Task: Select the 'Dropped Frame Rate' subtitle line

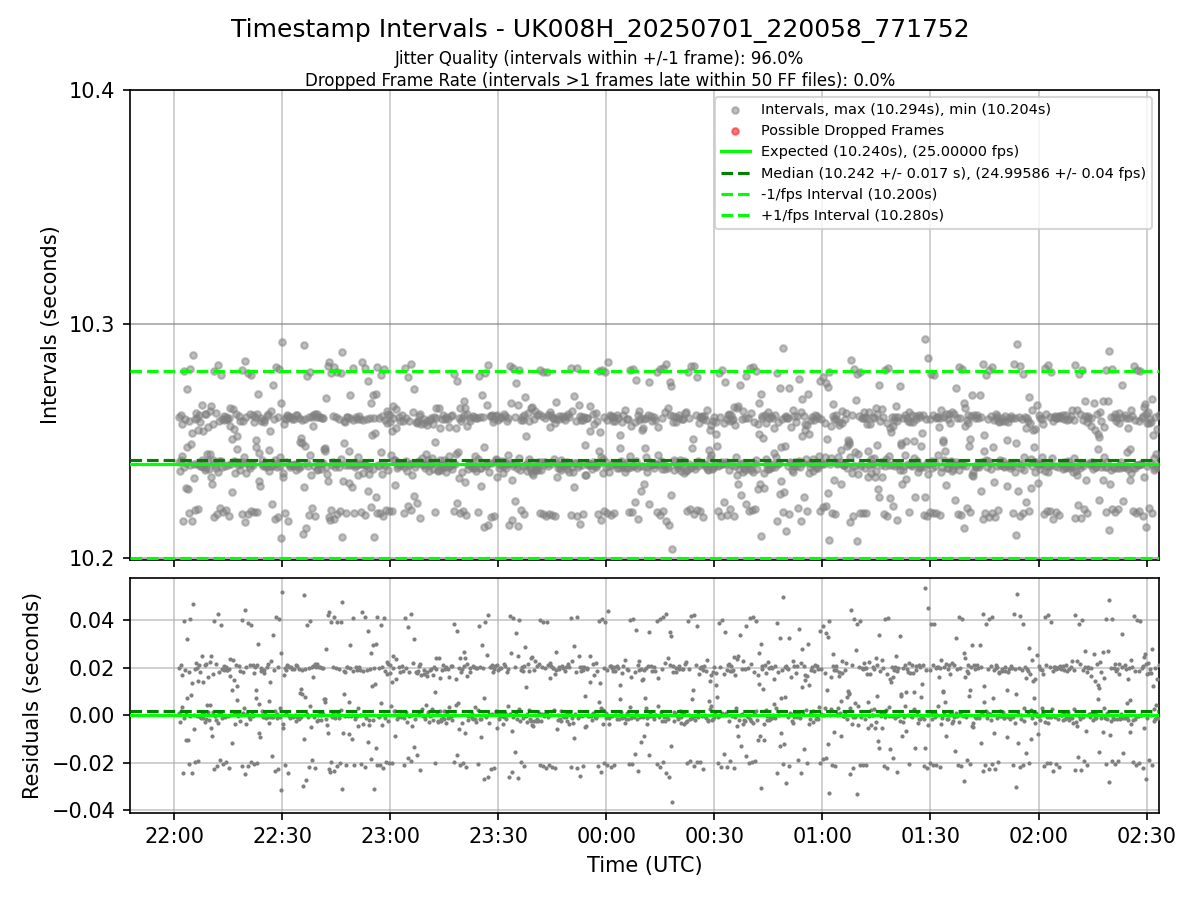Action: 600,80
